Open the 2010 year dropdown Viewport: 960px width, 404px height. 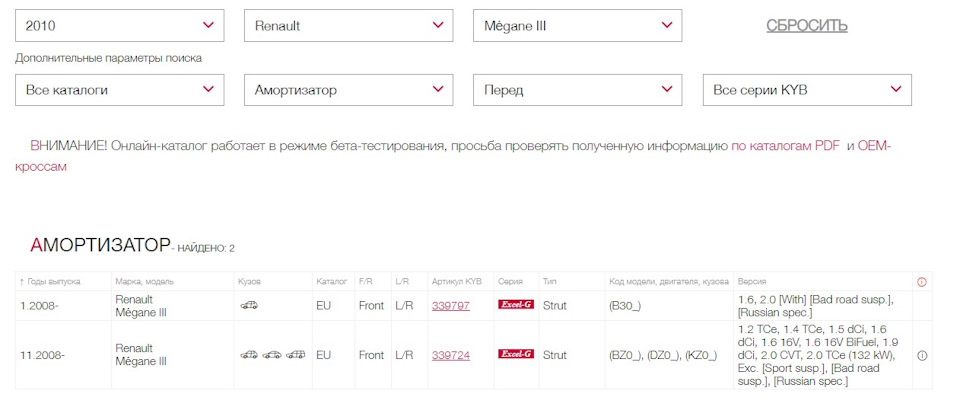click(119, 26)
